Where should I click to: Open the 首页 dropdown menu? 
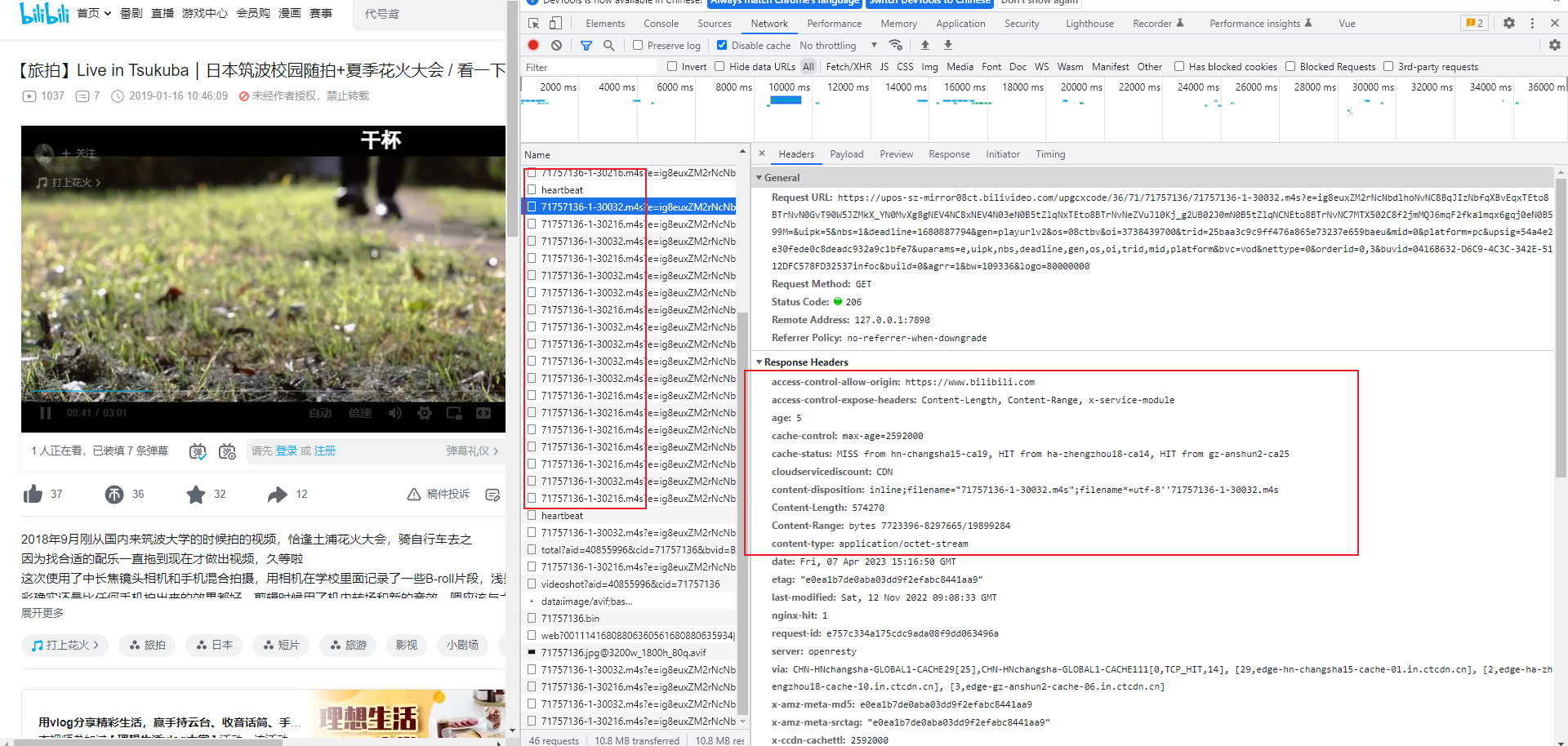coord(94,13)
